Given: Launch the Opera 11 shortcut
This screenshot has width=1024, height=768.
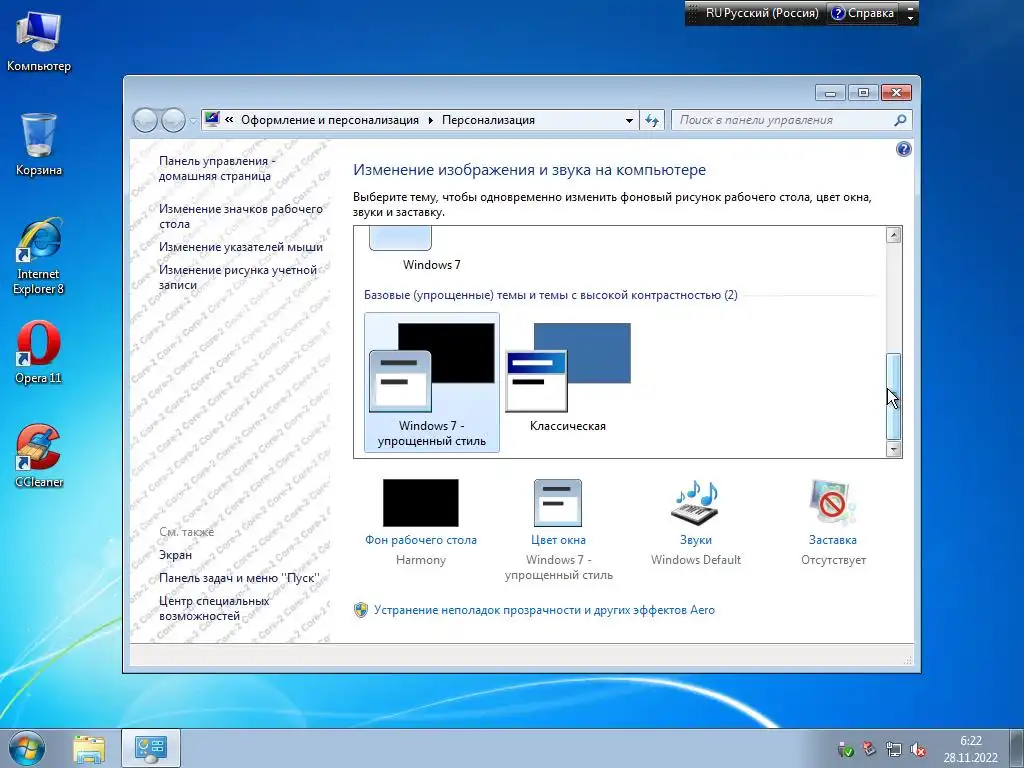Looking at the screenshot, I should coord(39,352).
